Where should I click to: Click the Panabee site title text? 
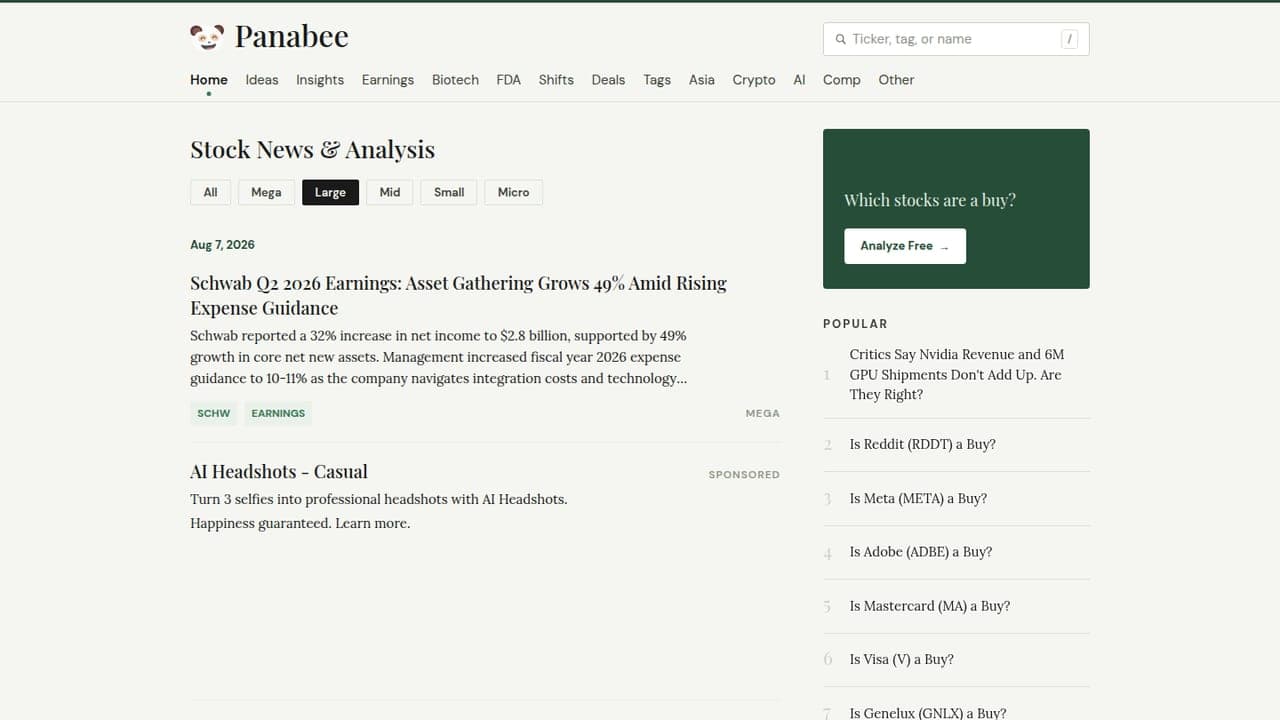[x=292, y=37]
